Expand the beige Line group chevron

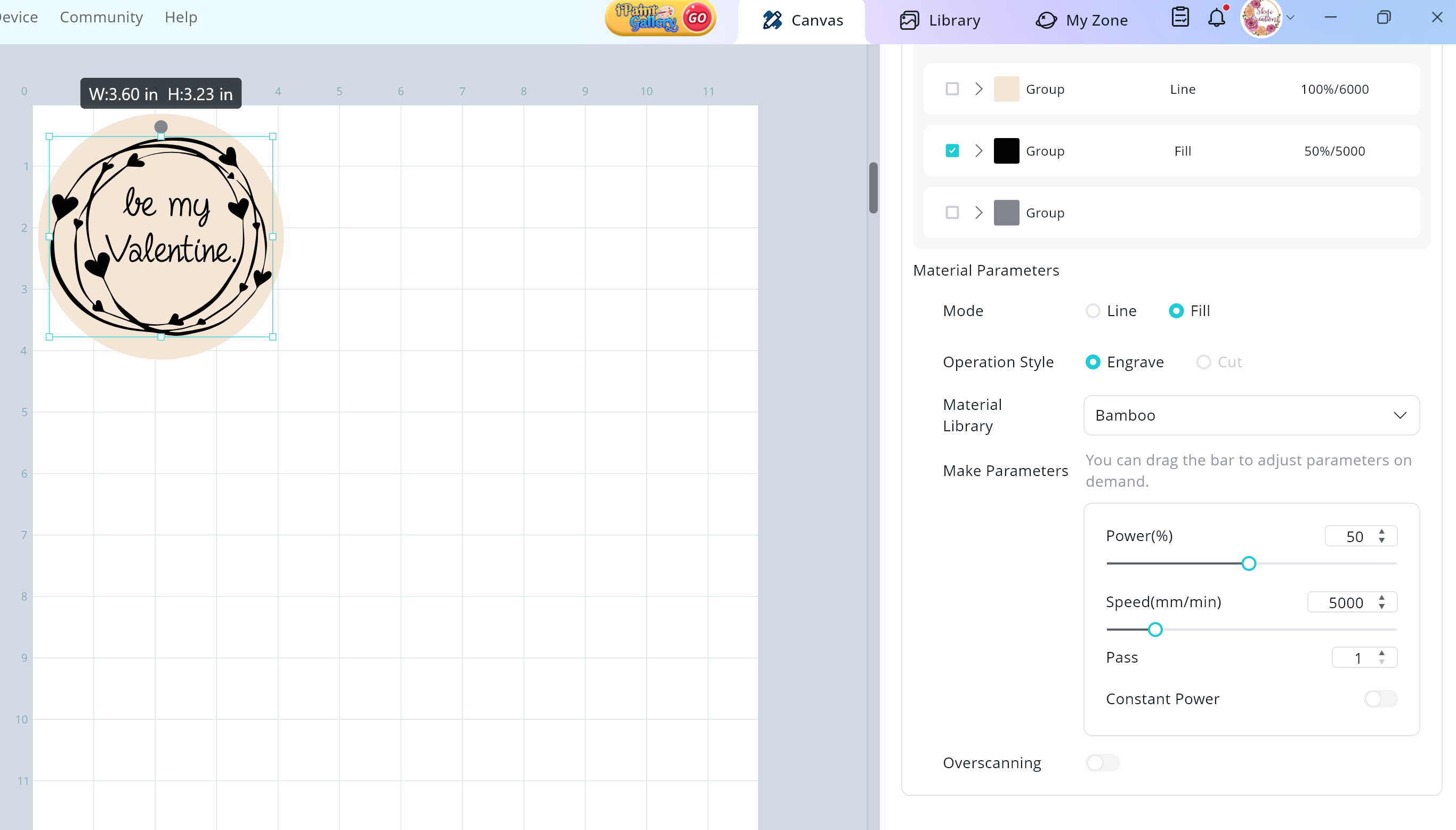[x=978, y=90]
